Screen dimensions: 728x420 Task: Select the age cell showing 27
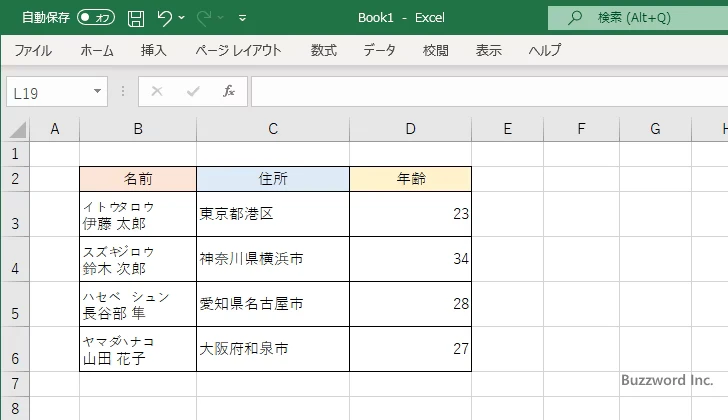click(410, 349)
